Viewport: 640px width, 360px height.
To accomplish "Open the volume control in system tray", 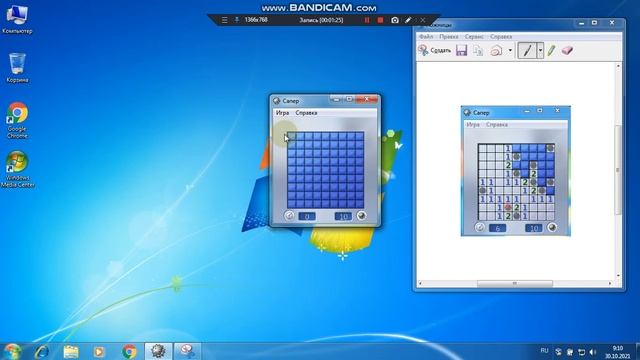I will click(593, 352).
